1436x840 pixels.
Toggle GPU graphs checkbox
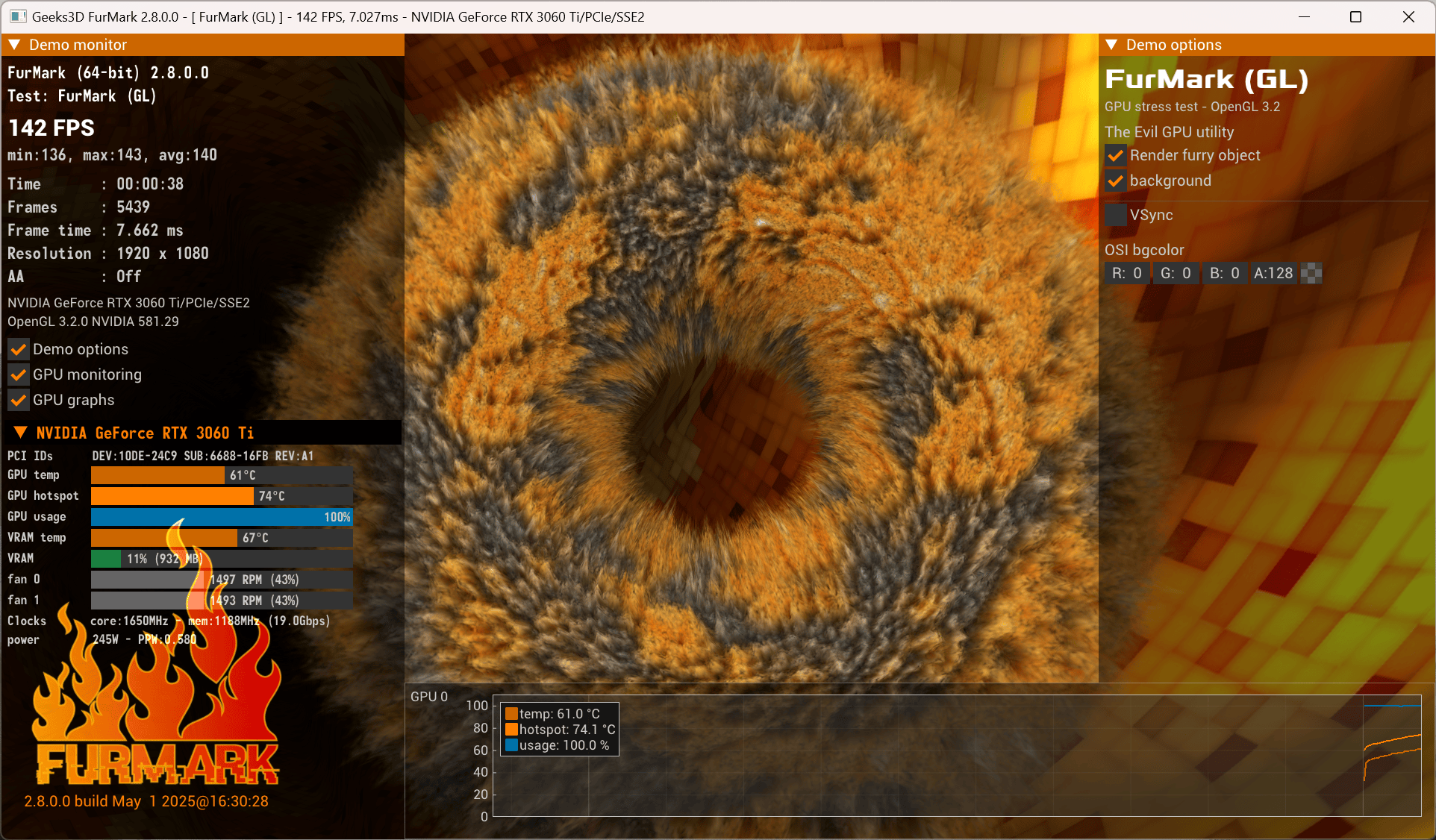pyautogui.click(x=19, y=400)
